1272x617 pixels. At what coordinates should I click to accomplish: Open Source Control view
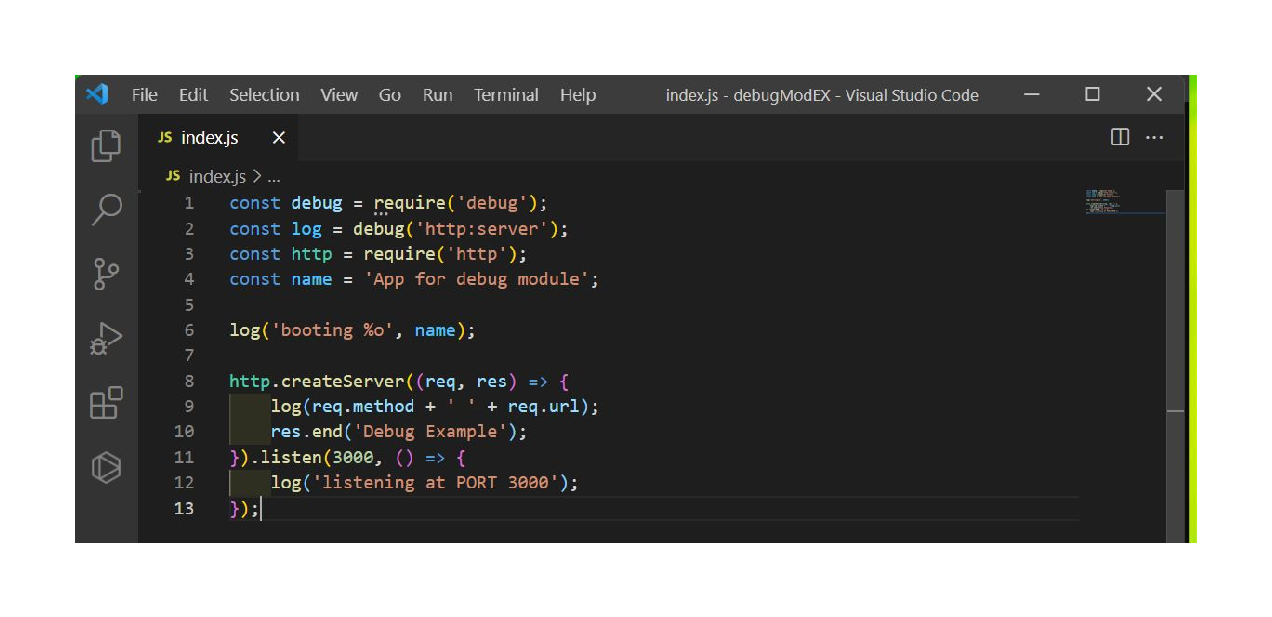coord(106,273)
